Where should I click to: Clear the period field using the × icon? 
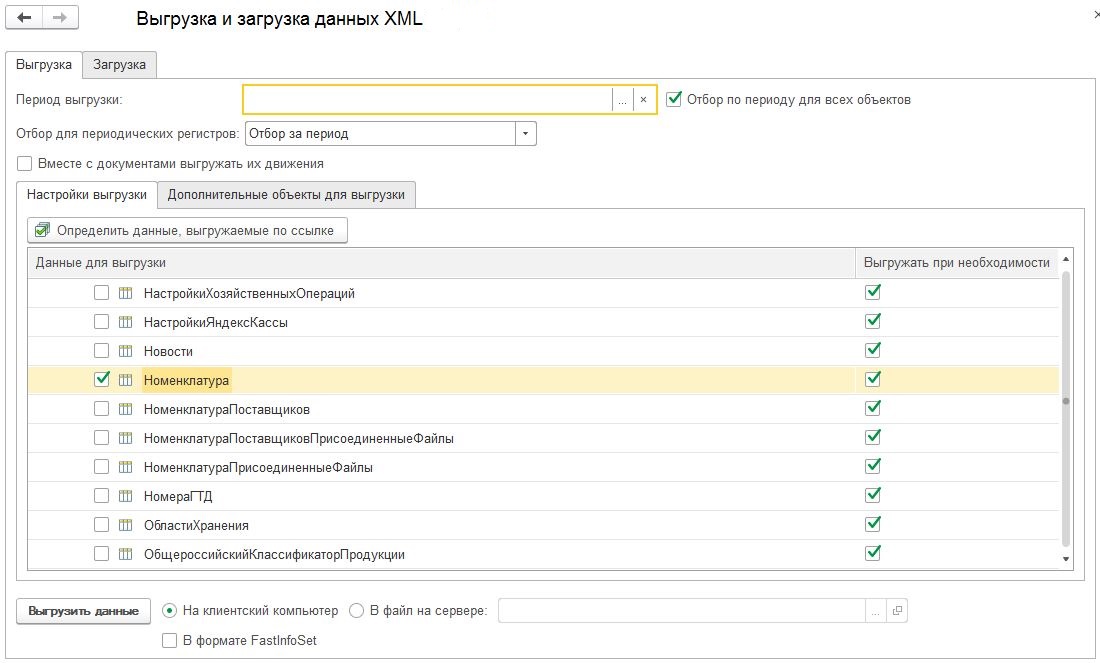(x=642, y=99)
